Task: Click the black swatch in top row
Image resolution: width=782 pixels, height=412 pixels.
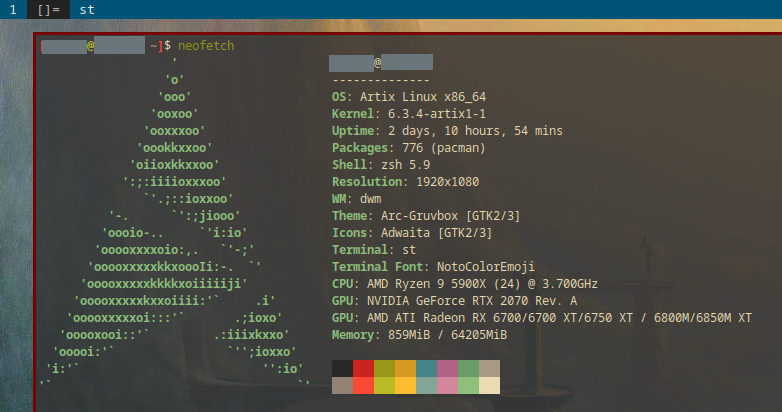Action: 343,369
